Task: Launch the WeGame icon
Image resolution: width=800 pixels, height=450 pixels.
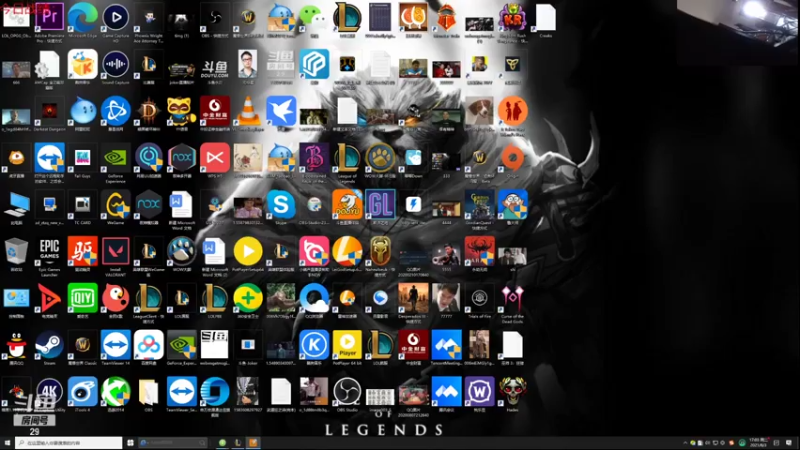Action: [116, 205]
